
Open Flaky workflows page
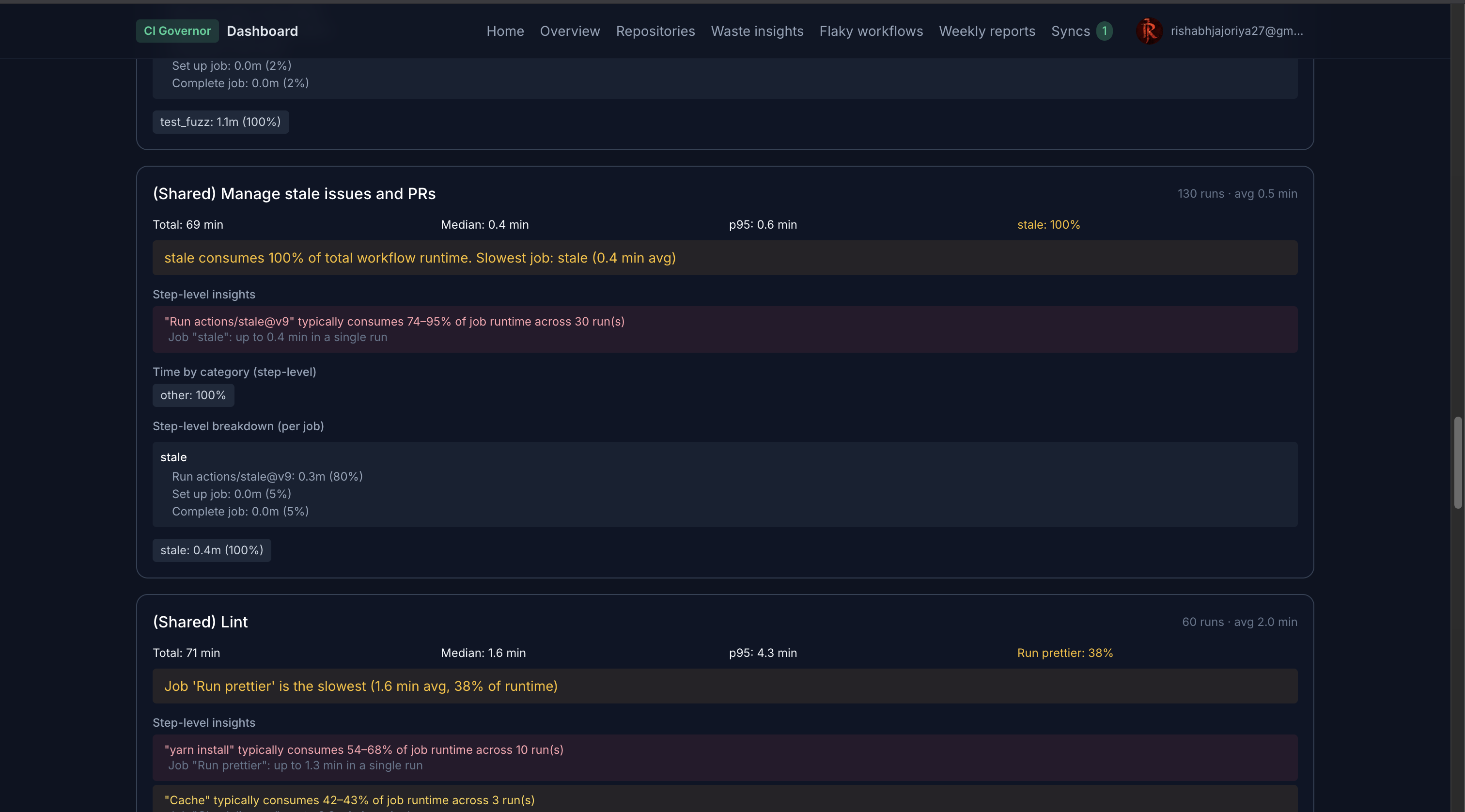click(x=871, y=31)
